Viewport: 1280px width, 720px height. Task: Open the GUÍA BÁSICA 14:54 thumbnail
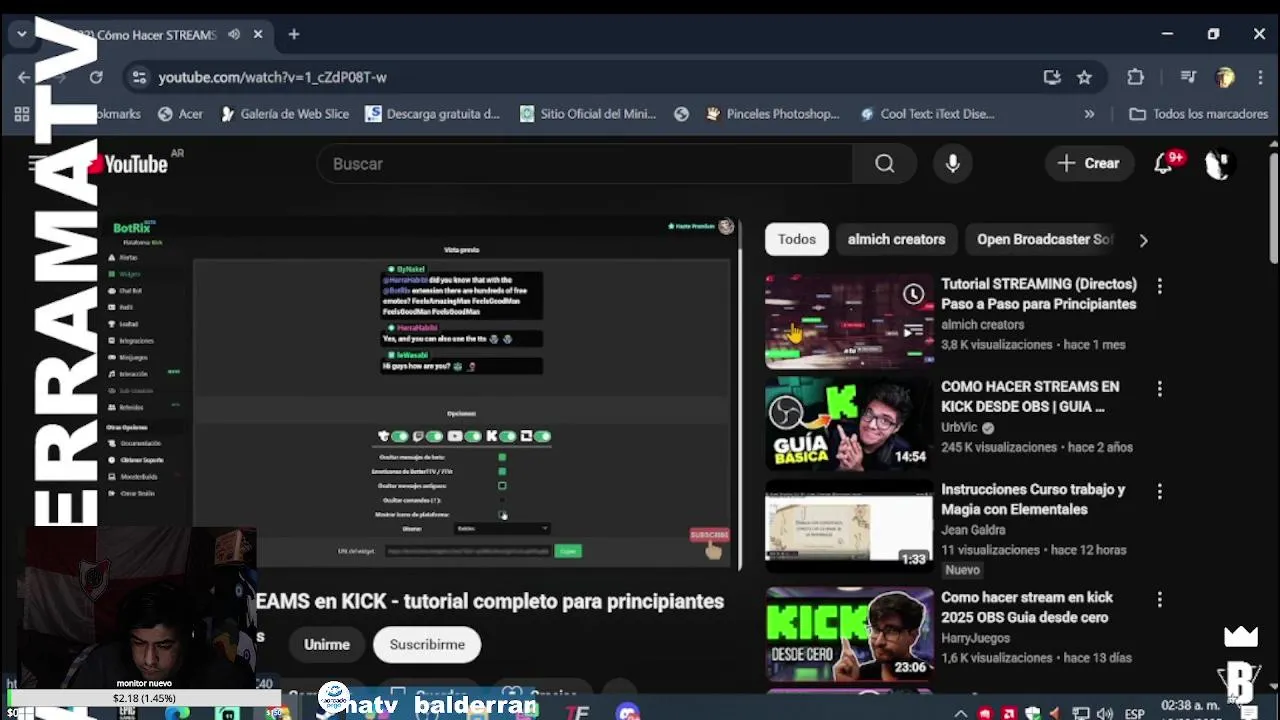[849, 424]
